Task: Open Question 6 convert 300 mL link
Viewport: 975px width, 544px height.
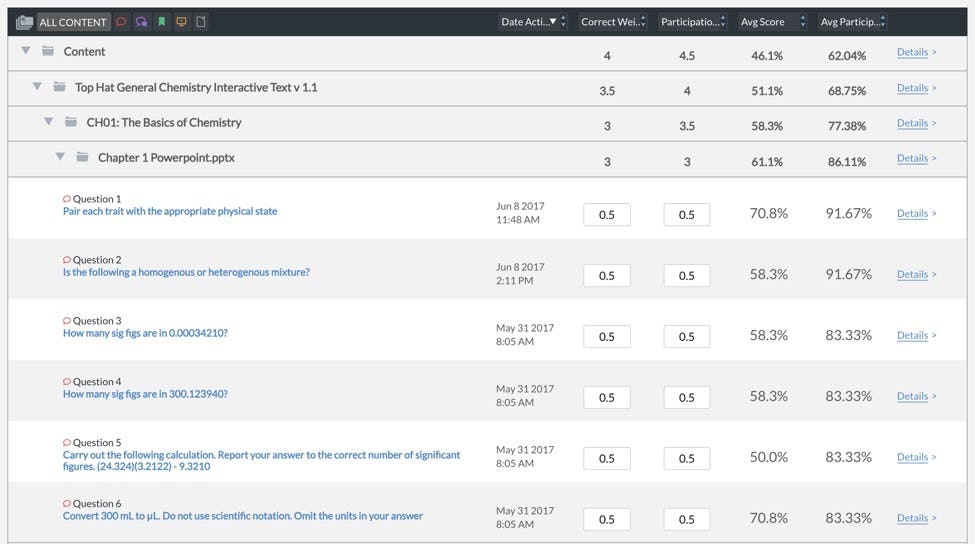Action: coord(243,516)
